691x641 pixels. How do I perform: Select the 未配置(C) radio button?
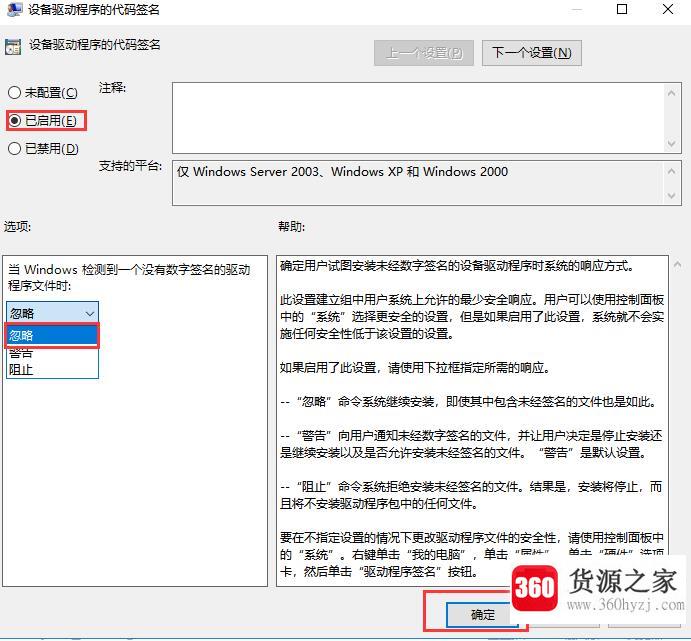pyautogui.click(x=43, y=93)
